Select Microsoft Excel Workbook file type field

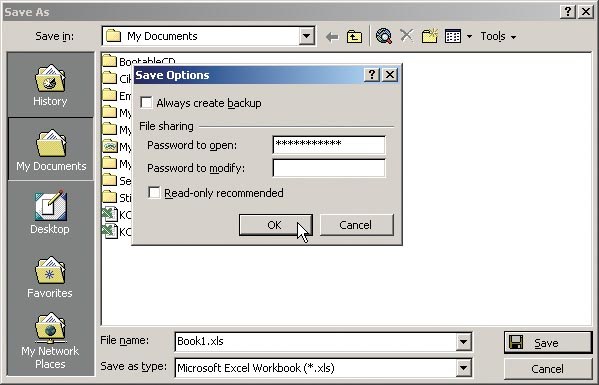click(316, 368)
